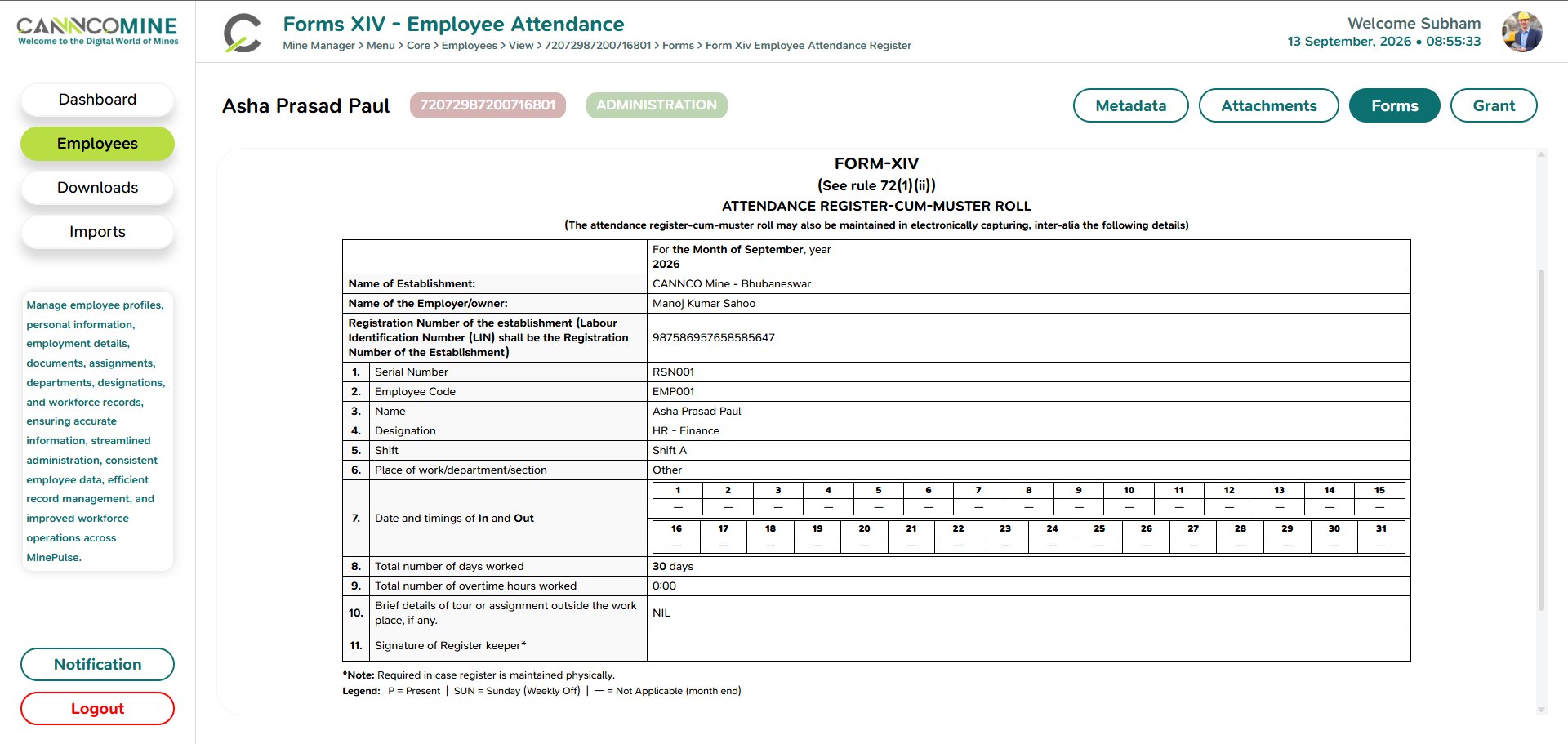Click the View breadcrumb link
The height and width of the screenshot is (744, 1568).
[521, 46]
